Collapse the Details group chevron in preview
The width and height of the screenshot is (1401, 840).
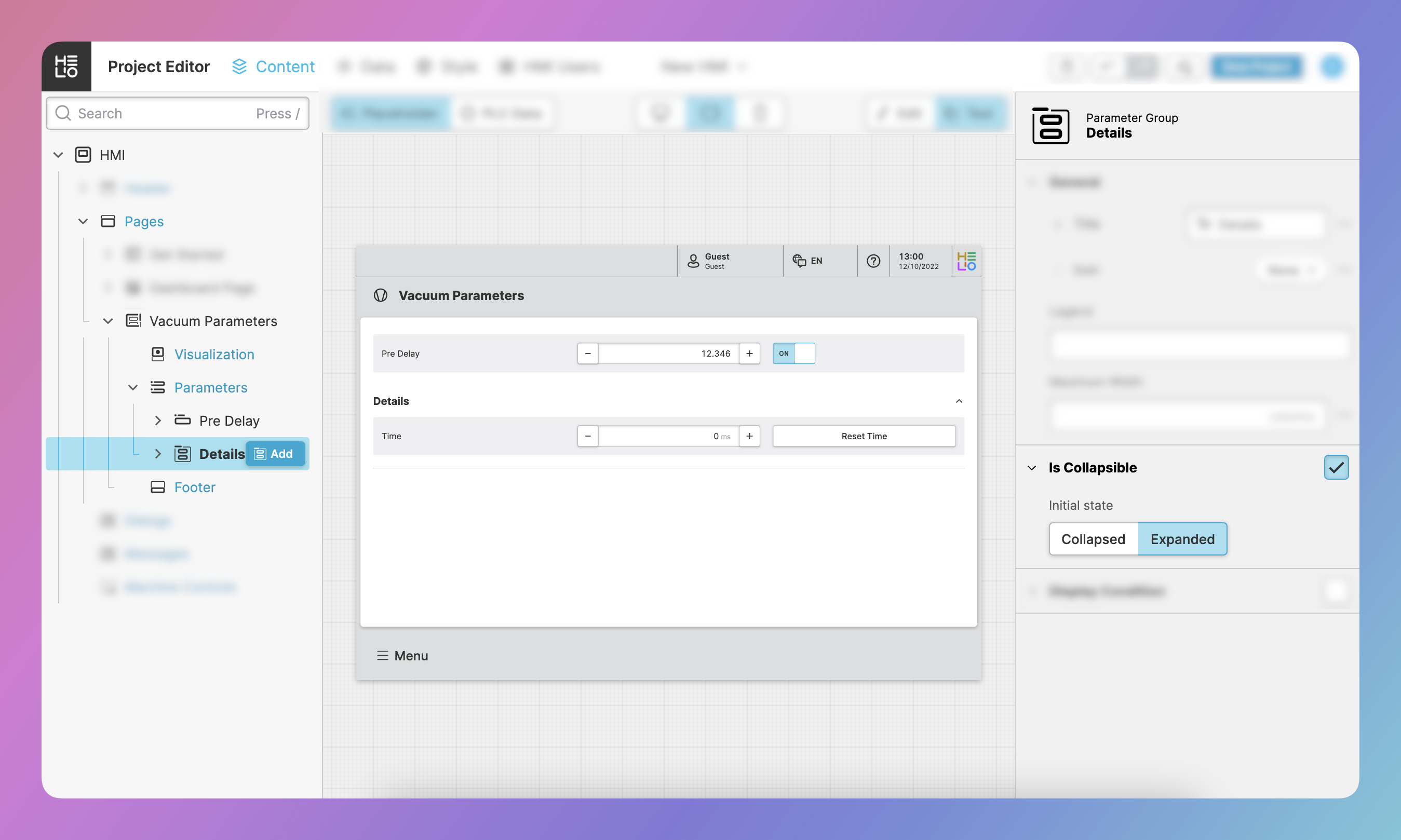tap(959, 401)
